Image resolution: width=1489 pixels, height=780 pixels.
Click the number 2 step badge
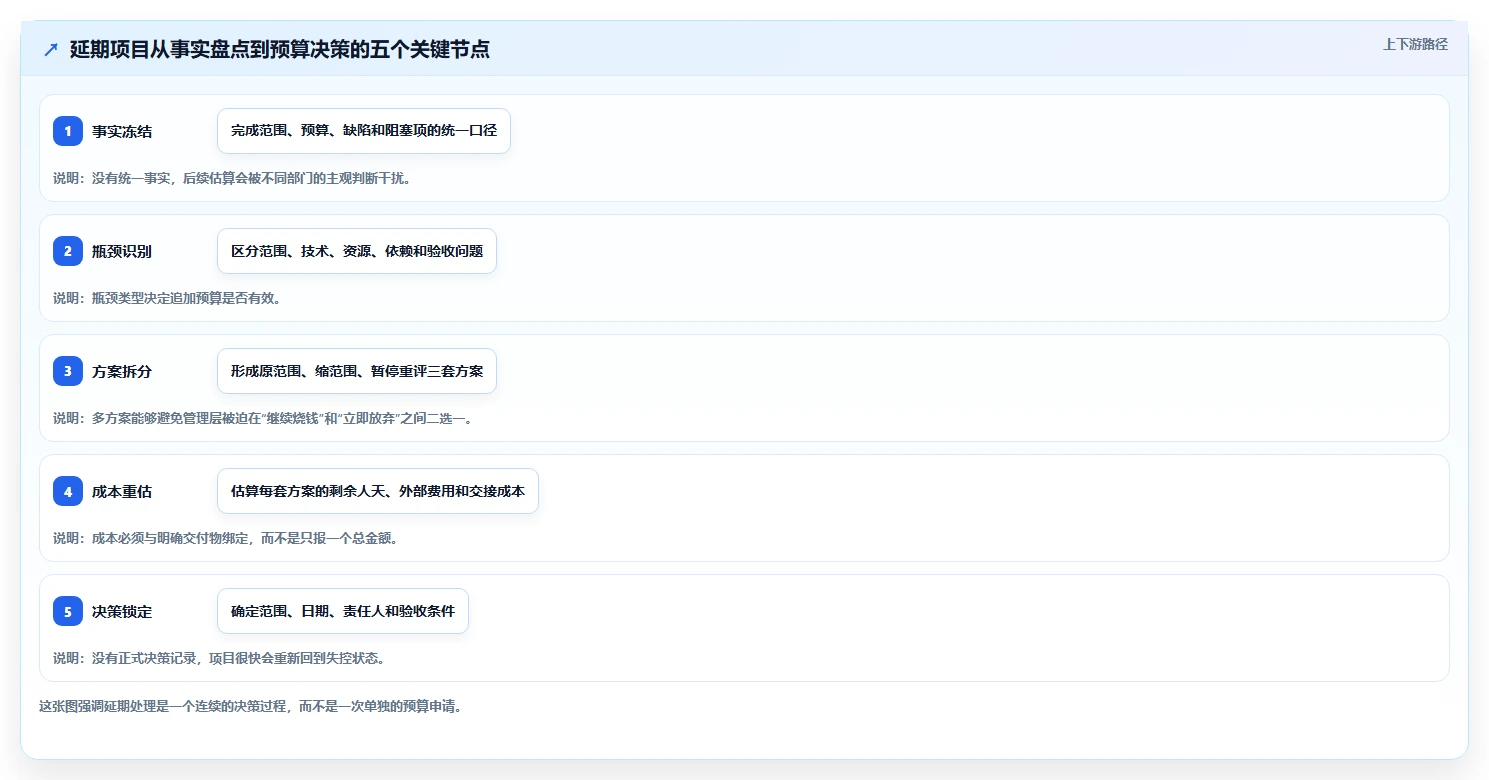point(68,251)
